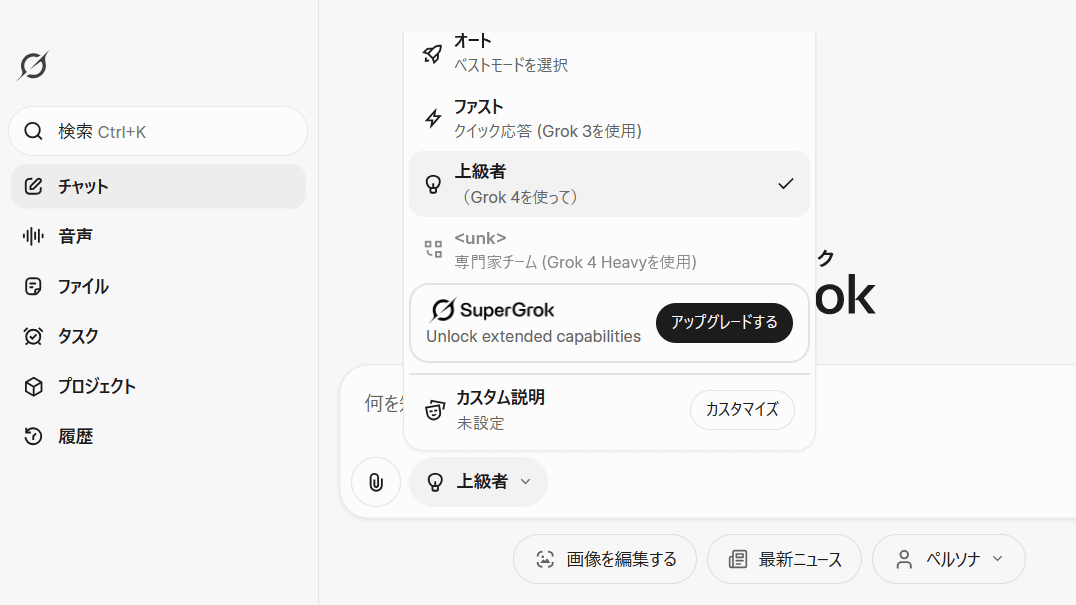Screen dimensions: 1076x605
Task: Click the ファイル document icon
Action: [33, 286]
